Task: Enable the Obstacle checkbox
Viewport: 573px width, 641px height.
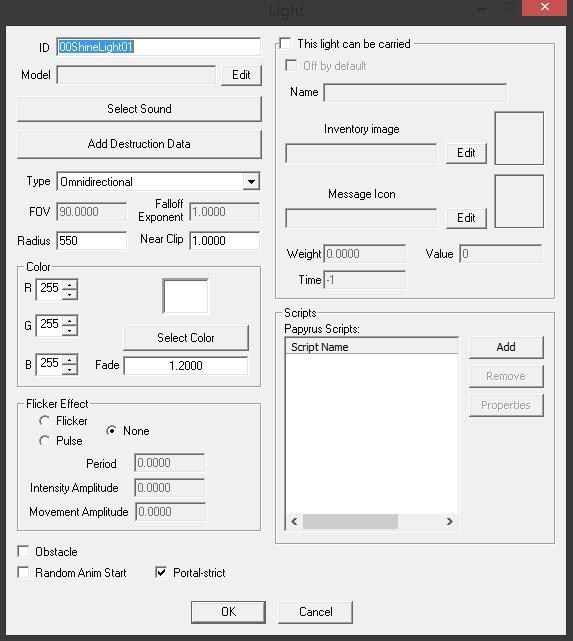Action: (x=23, y=551)
